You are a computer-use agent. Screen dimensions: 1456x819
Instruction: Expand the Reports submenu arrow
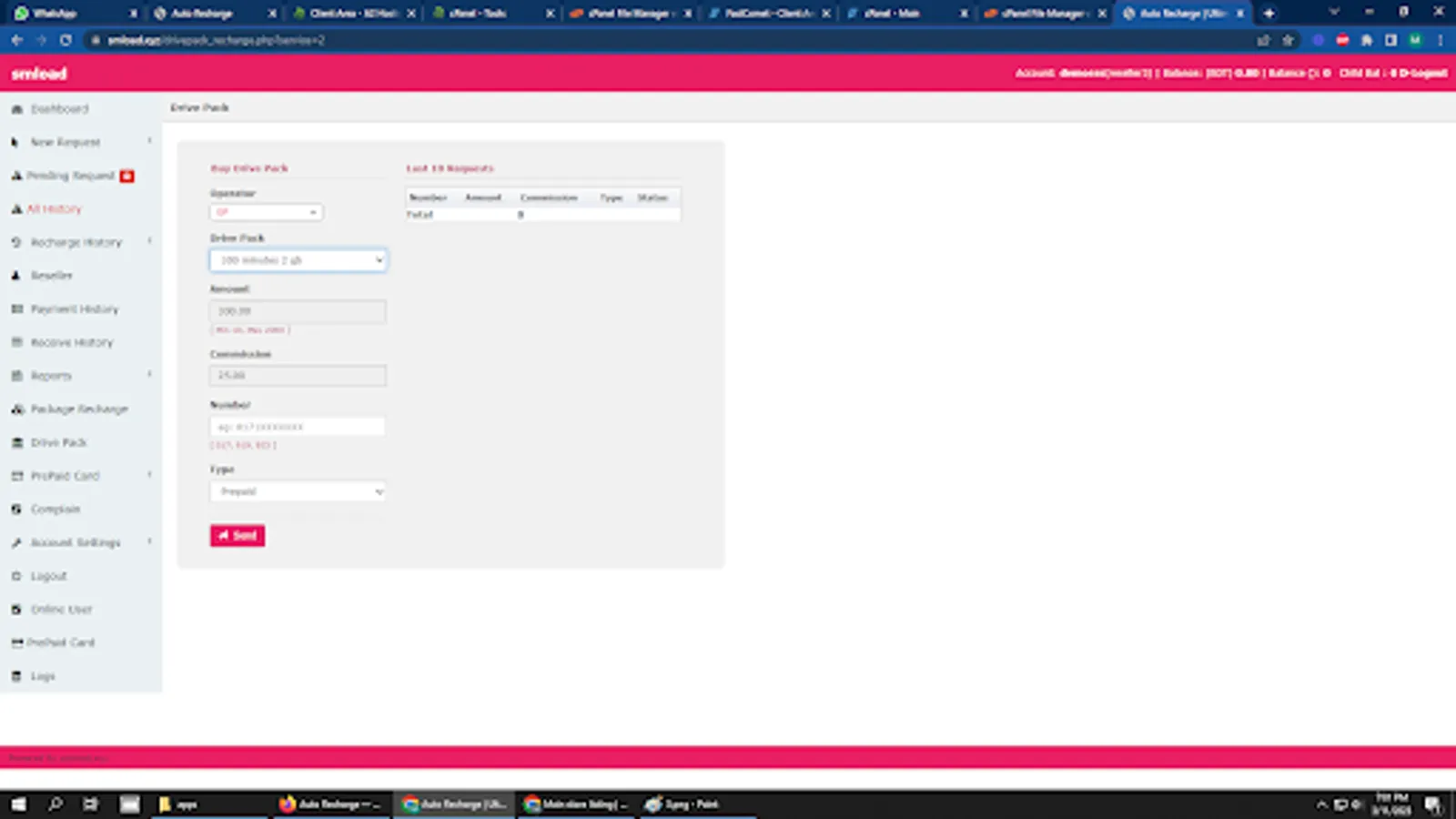click(149, 375)
